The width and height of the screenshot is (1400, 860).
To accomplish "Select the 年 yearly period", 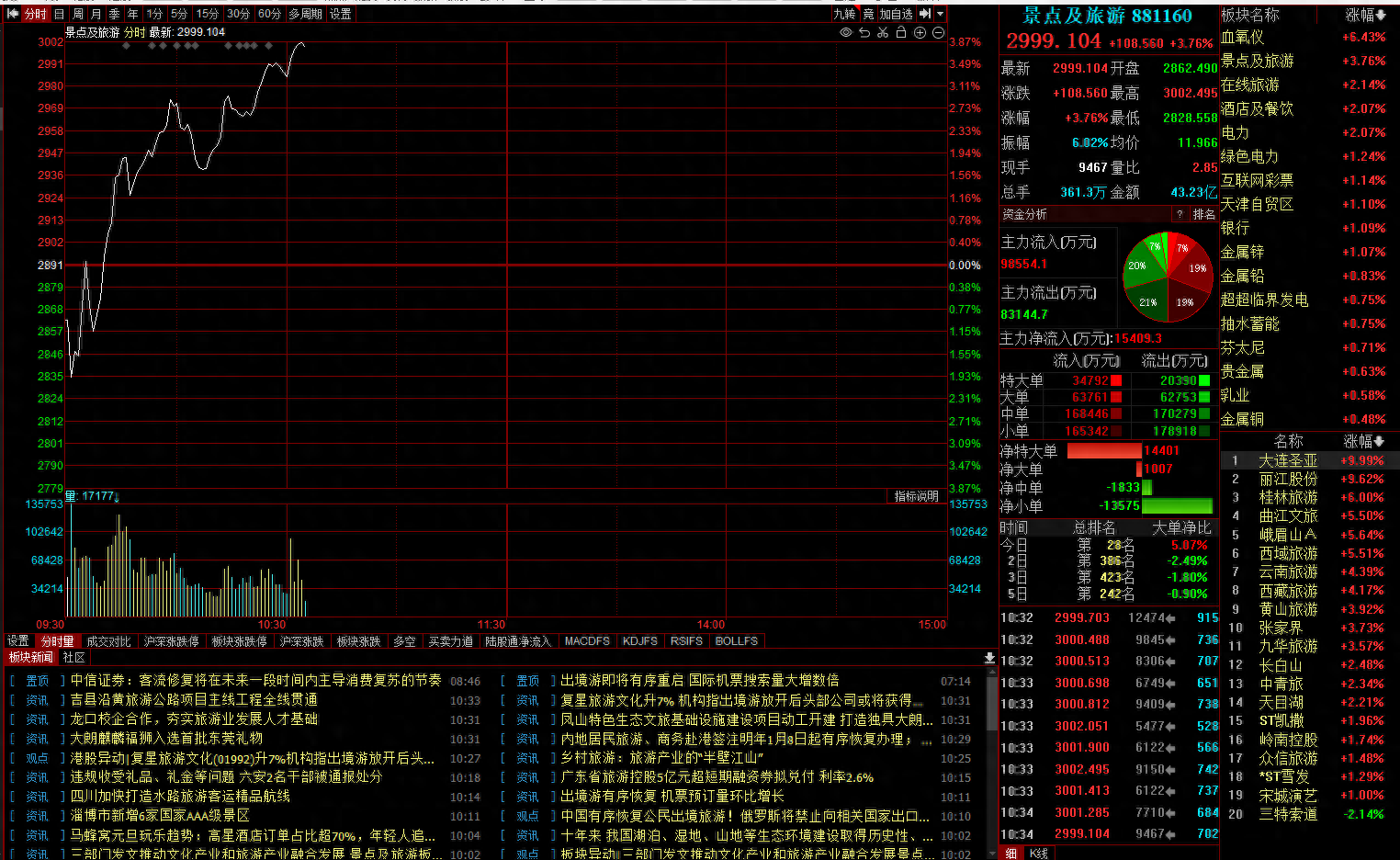I will tap(133, 14).
